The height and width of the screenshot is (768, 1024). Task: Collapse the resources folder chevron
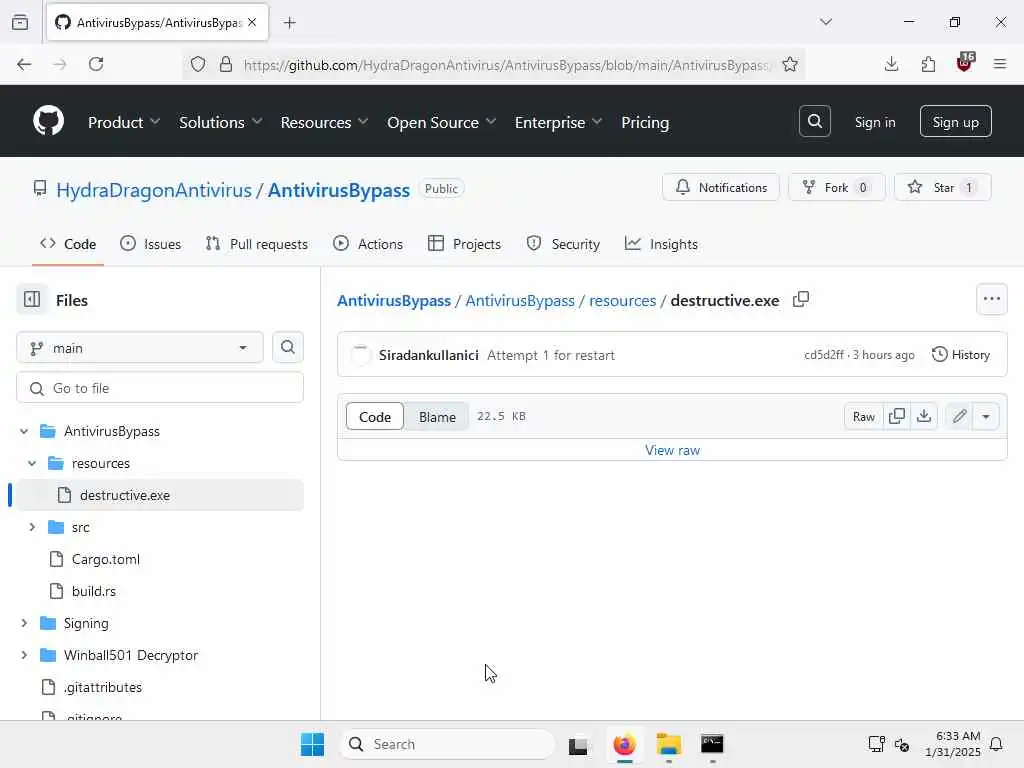click(32, 463)
